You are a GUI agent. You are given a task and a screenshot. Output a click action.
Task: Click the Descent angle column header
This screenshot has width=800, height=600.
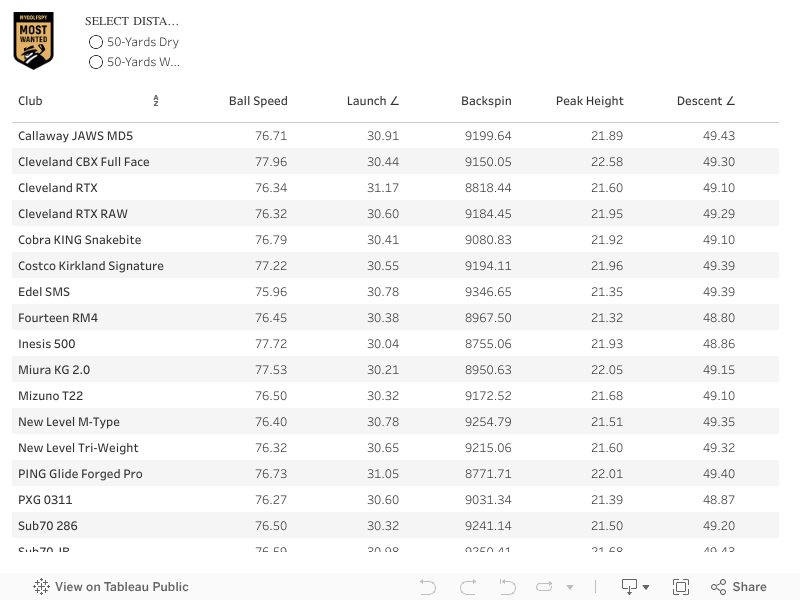coord(706,101)
